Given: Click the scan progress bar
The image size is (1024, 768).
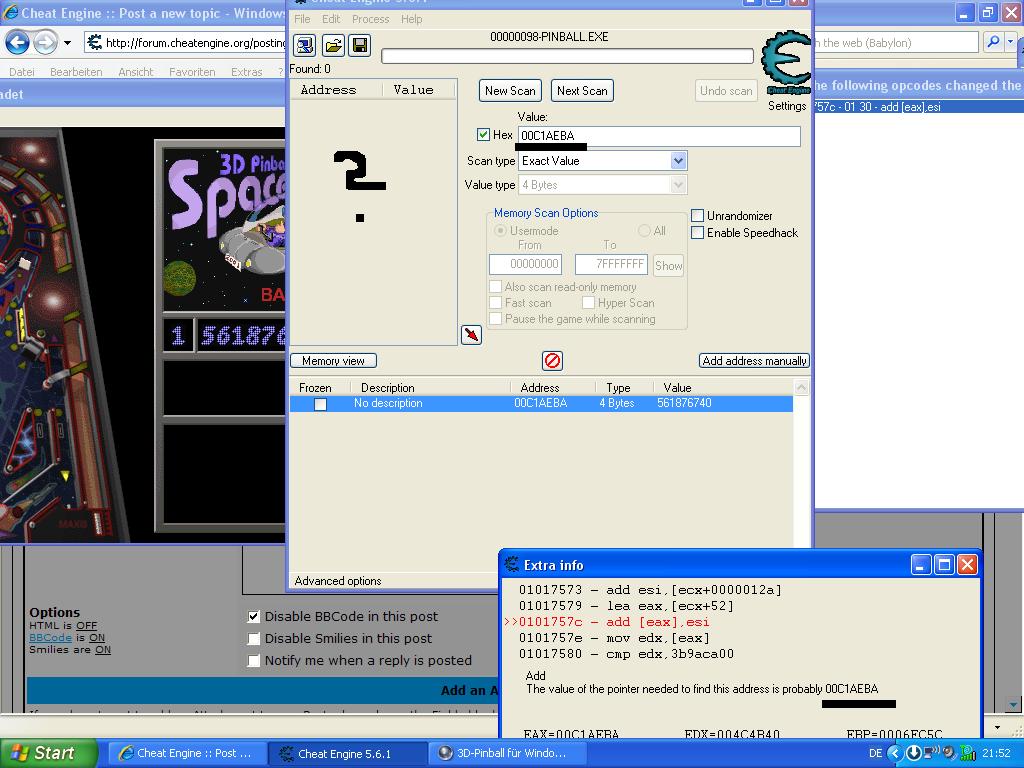Looking at the screenshot, I should [567, 56].
